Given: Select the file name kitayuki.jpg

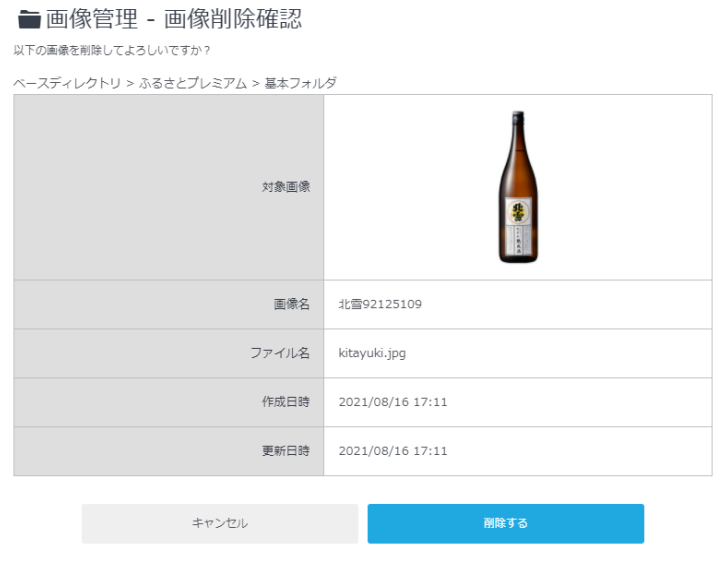Looking at the screenshot, I should coord(372,353).
